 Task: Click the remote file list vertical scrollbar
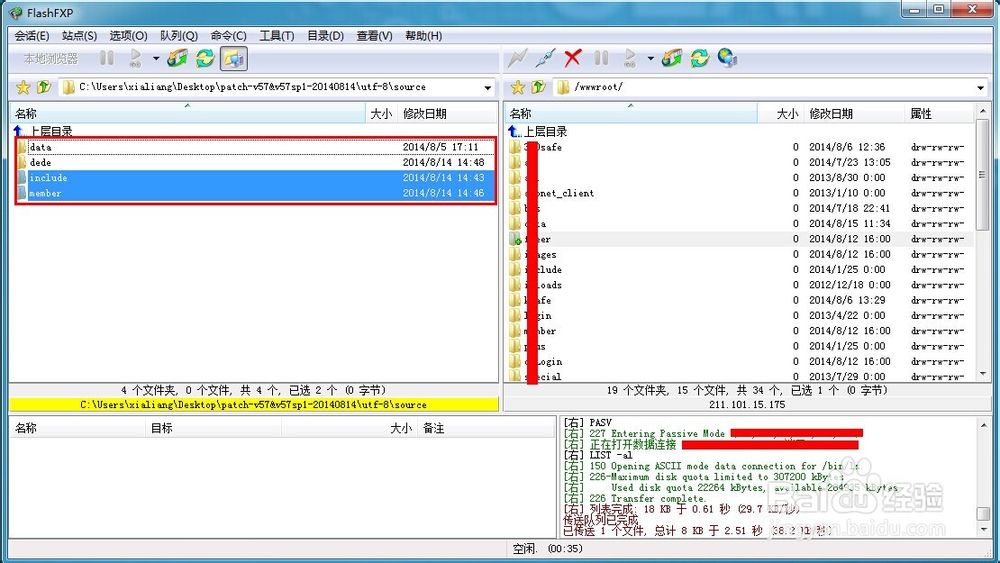tap(982, 242)
